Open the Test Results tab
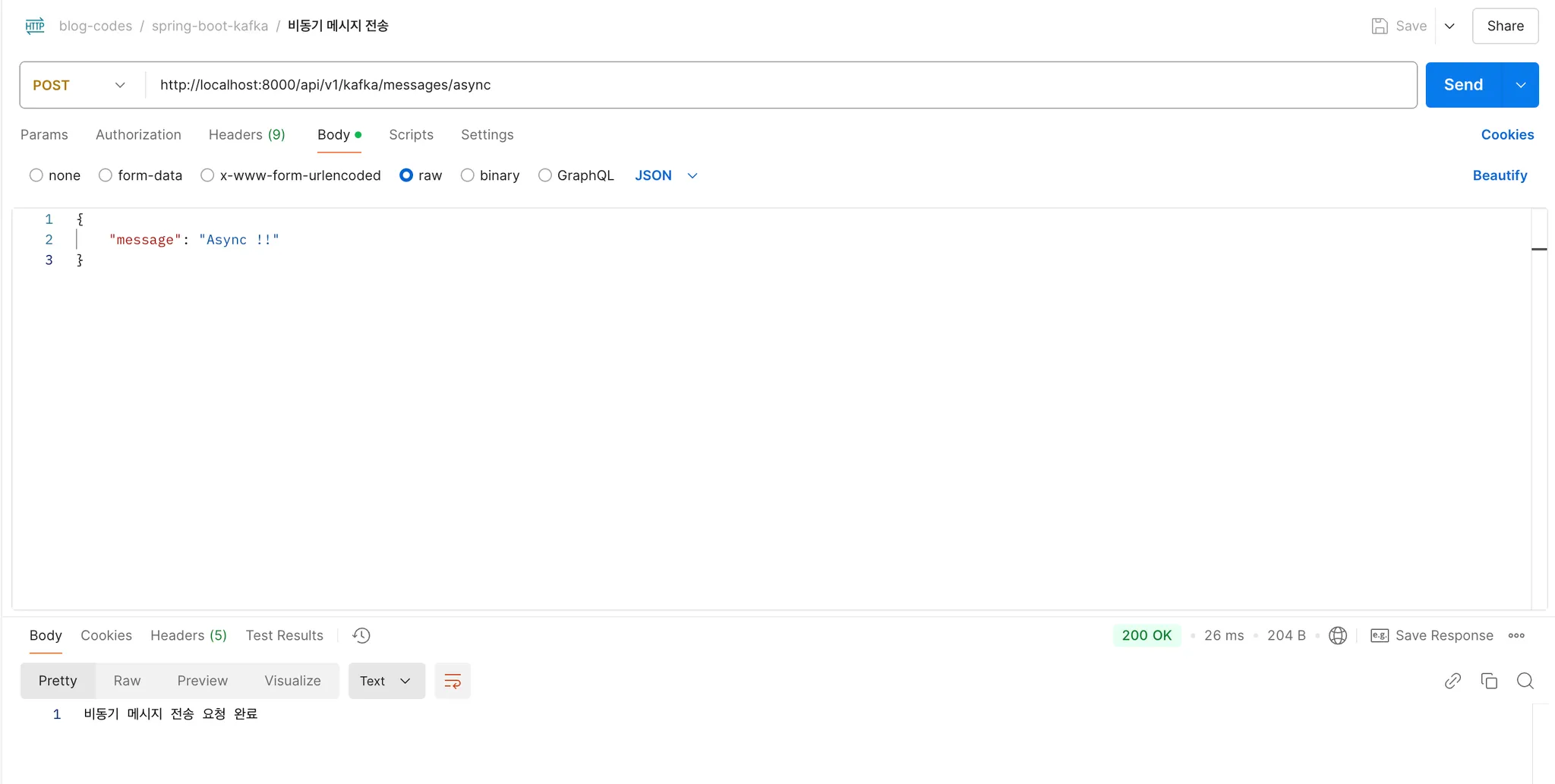This screenshot has height=784, width=1555. pyautogui.click(x=284, y=635)
